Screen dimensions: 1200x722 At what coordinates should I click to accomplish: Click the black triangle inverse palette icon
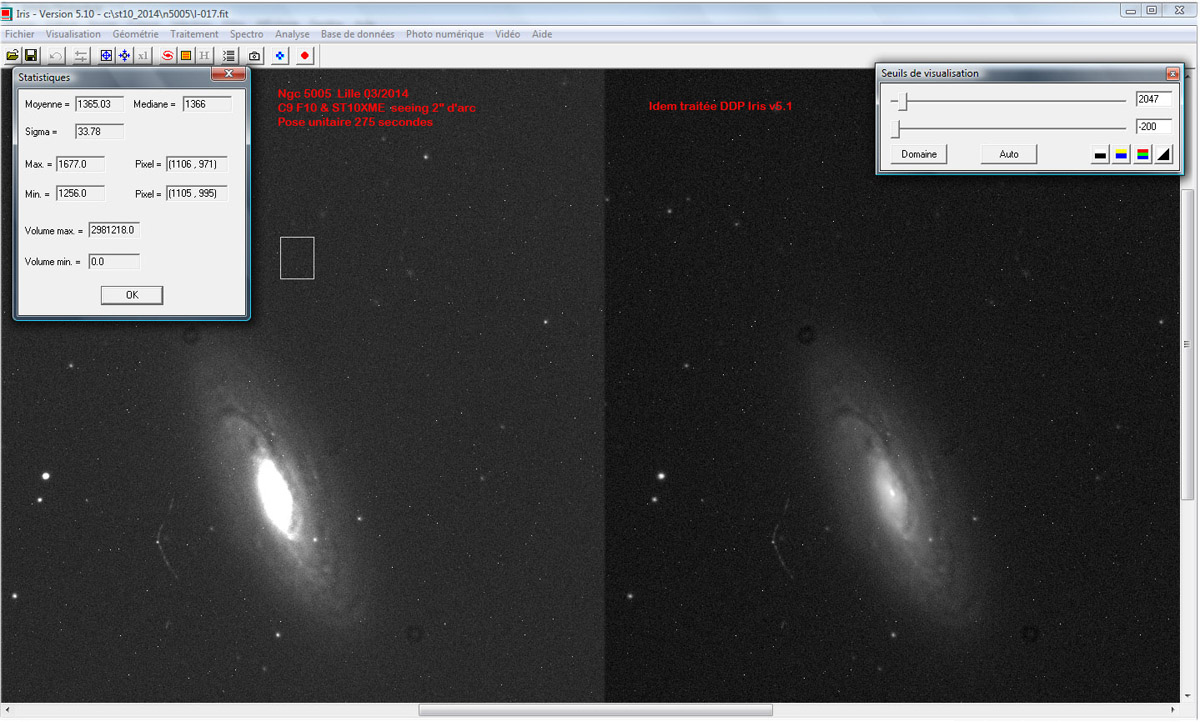pos(1164,154)
